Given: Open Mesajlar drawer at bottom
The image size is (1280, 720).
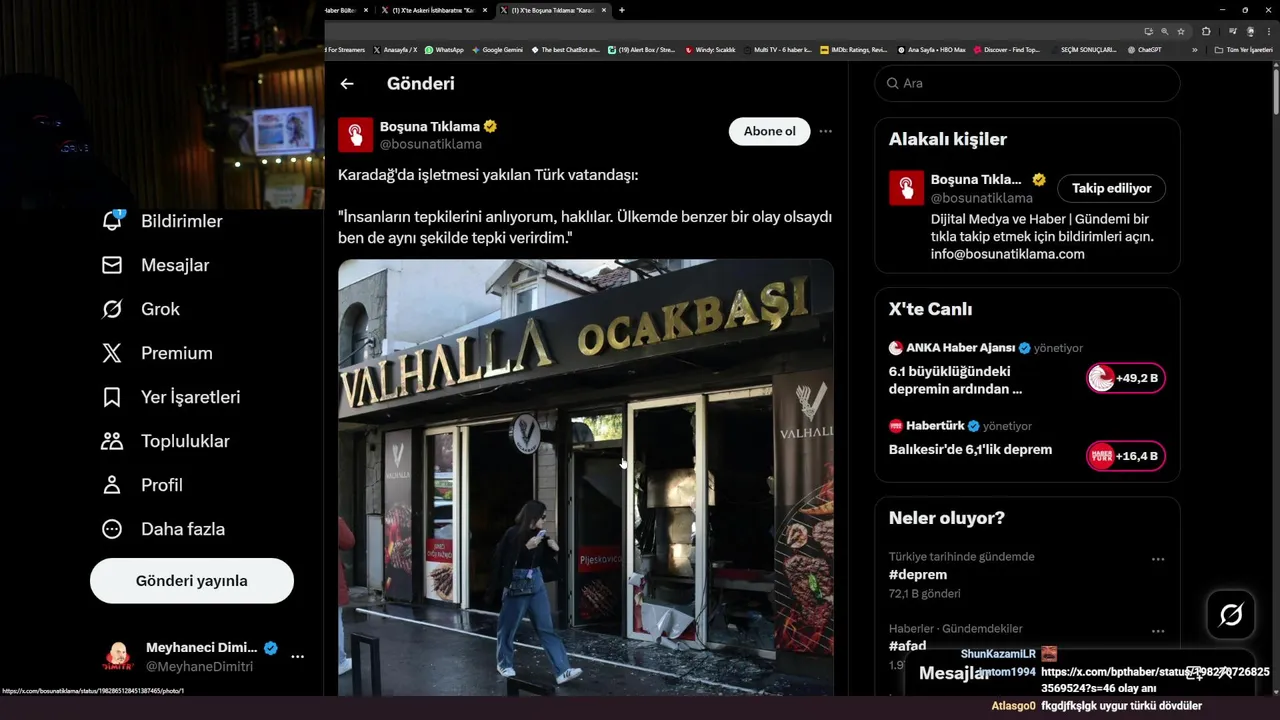Looking at the screenshot, I should (x=1080, y=673).
